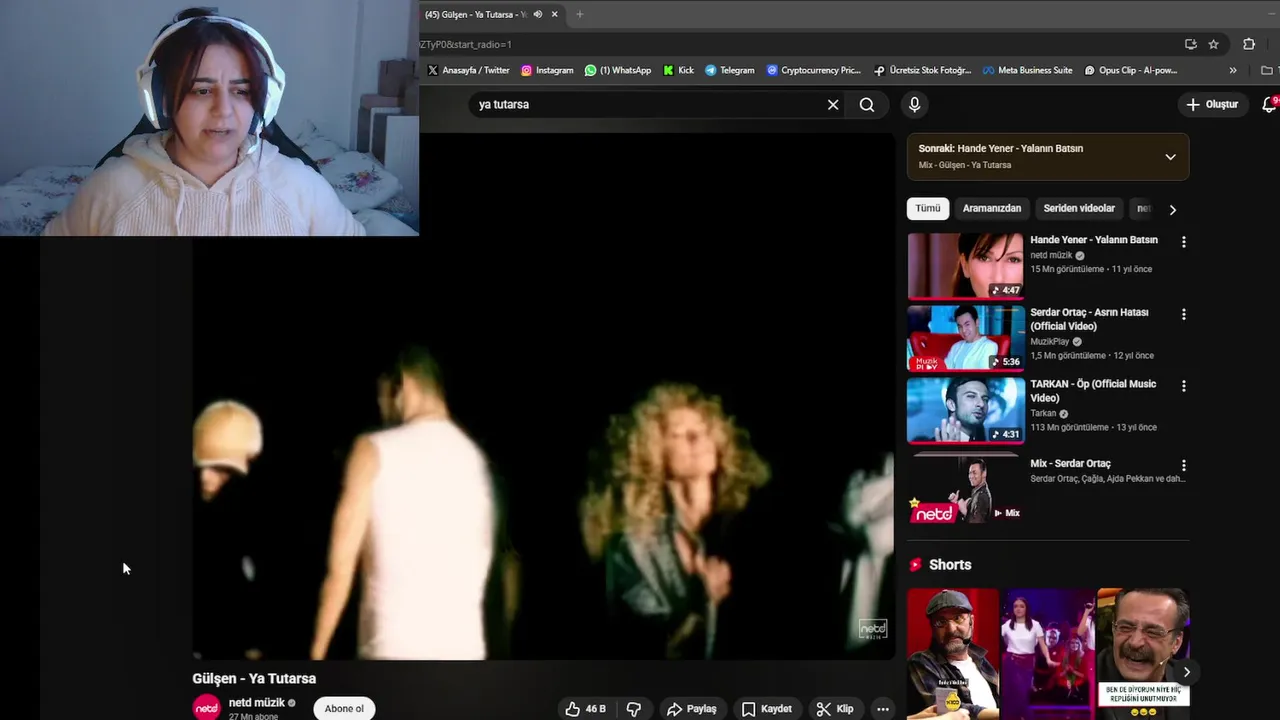Open the WhatsApp bookmark
This screenshot has width=1280, height=720.
(618, 70)
